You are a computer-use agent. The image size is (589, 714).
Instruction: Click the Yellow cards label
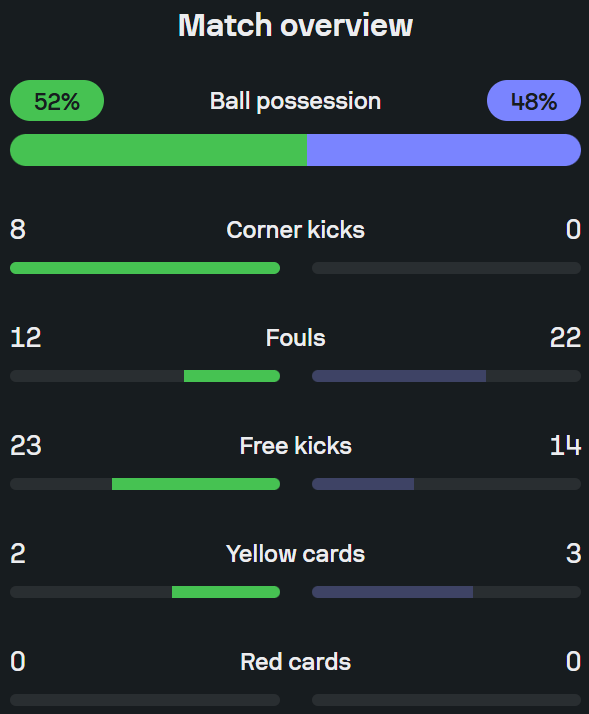[x=295, y=554]
